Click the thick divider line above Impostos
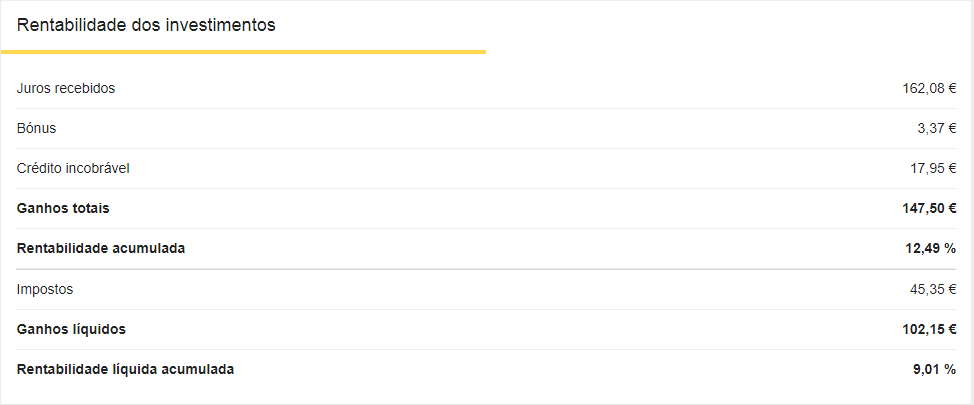The width and height of the screenshot is (974, 405). [487, 269]
